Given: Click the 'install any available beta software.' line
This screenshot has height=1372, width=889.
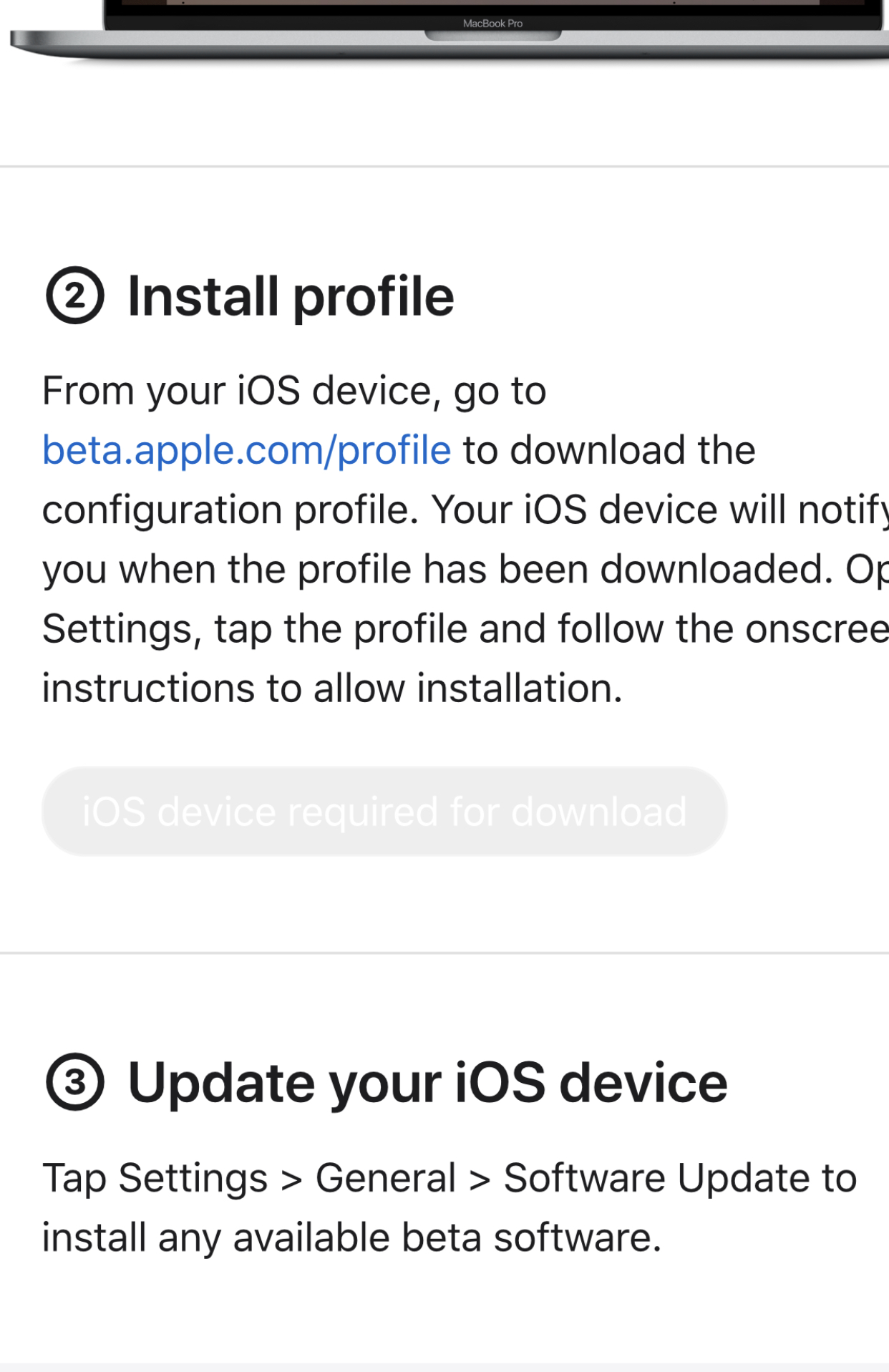Looking at the screenshot, I should pyautogui.click(x=351, y=1237).
